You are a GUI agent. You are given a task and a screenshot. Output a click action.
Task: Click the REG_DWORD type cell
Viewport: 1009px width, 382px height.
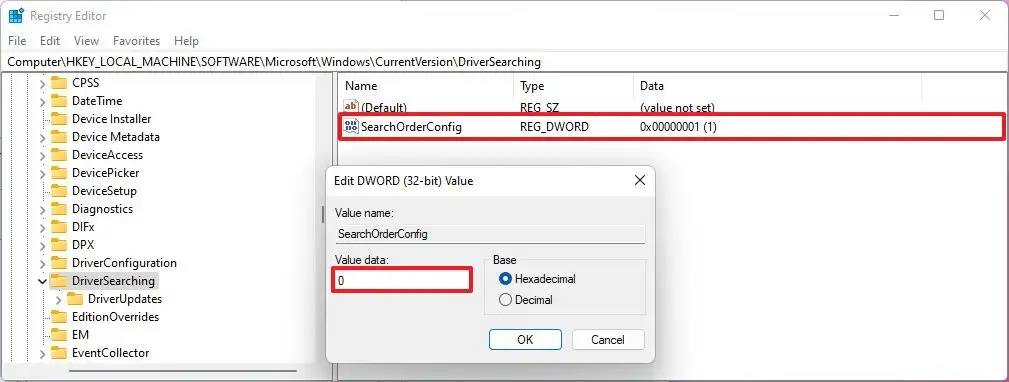[554, 127]
